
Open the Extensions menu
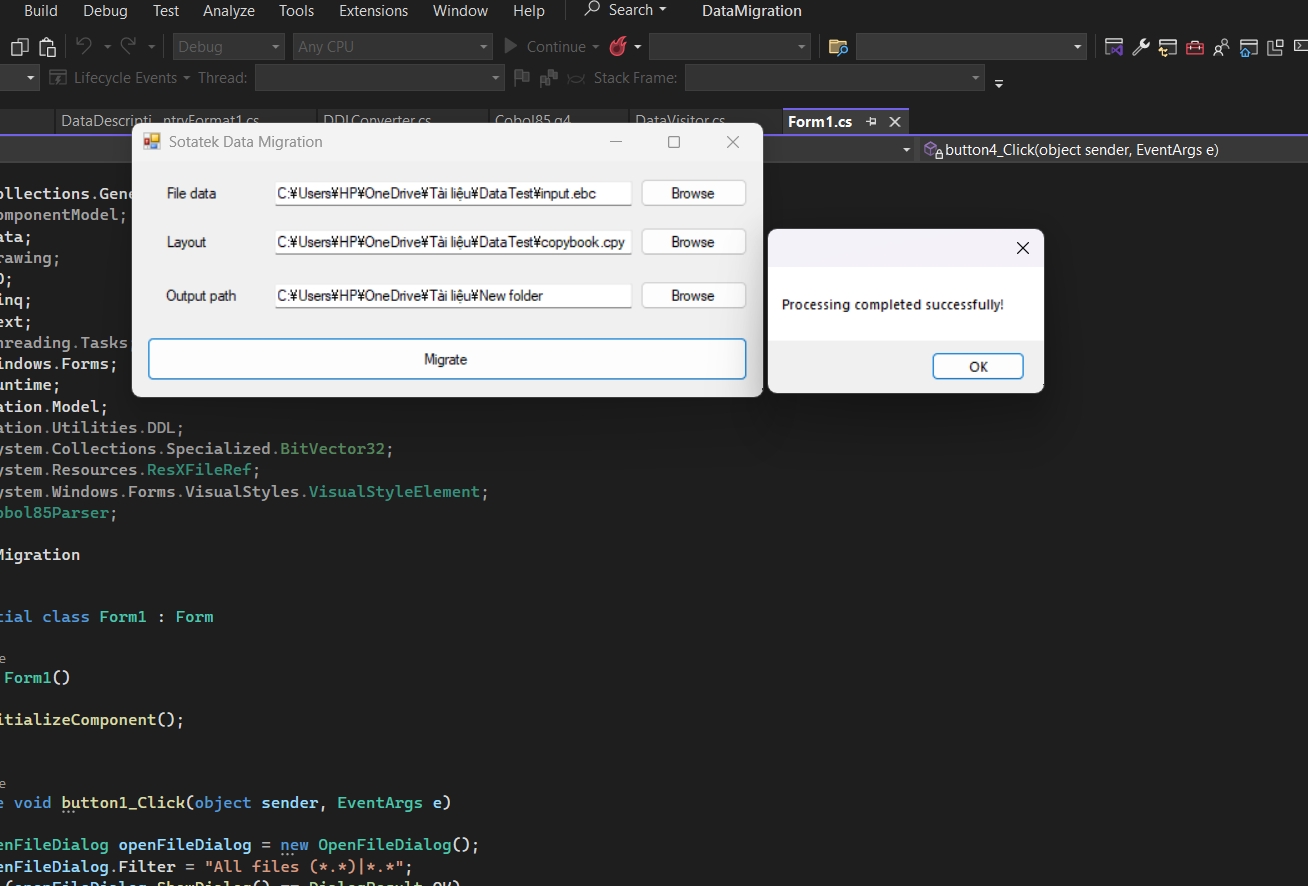[x=373, y=11]
